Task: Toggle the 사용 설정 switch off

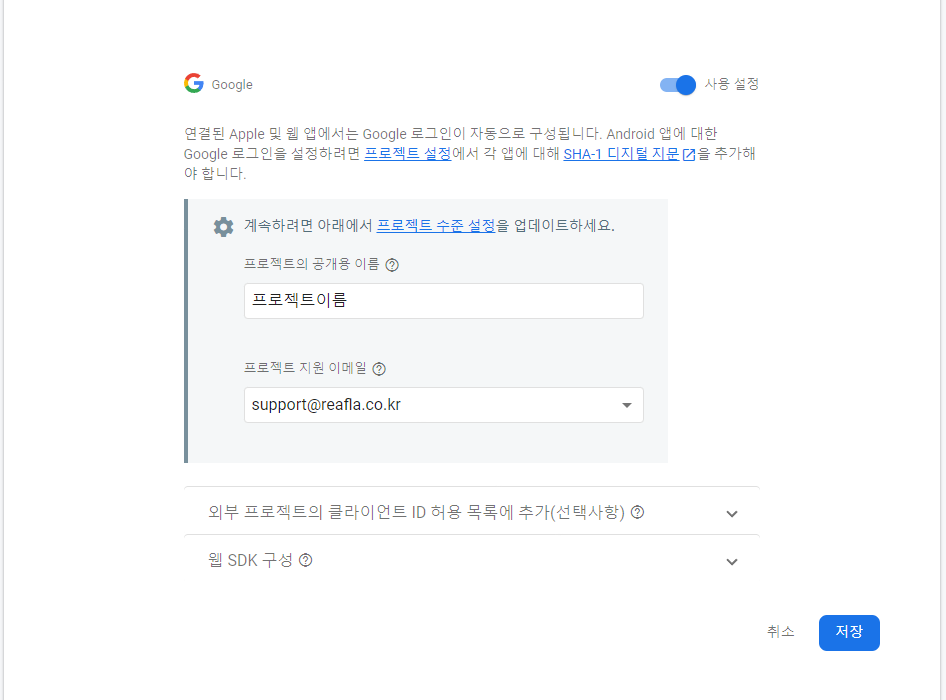Action: [678, 85]
